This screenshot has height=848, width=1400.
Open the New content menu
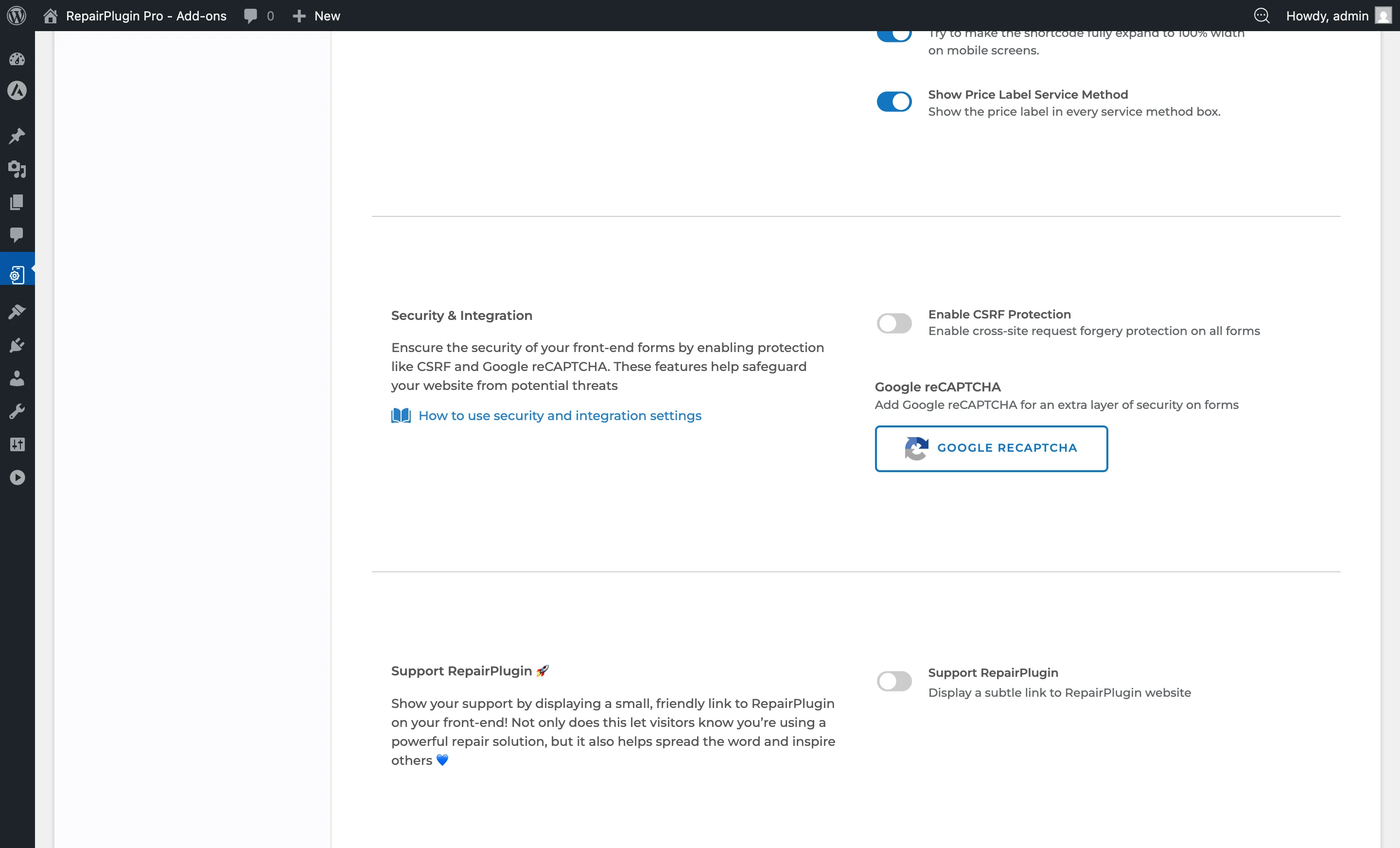coord(316,16)
